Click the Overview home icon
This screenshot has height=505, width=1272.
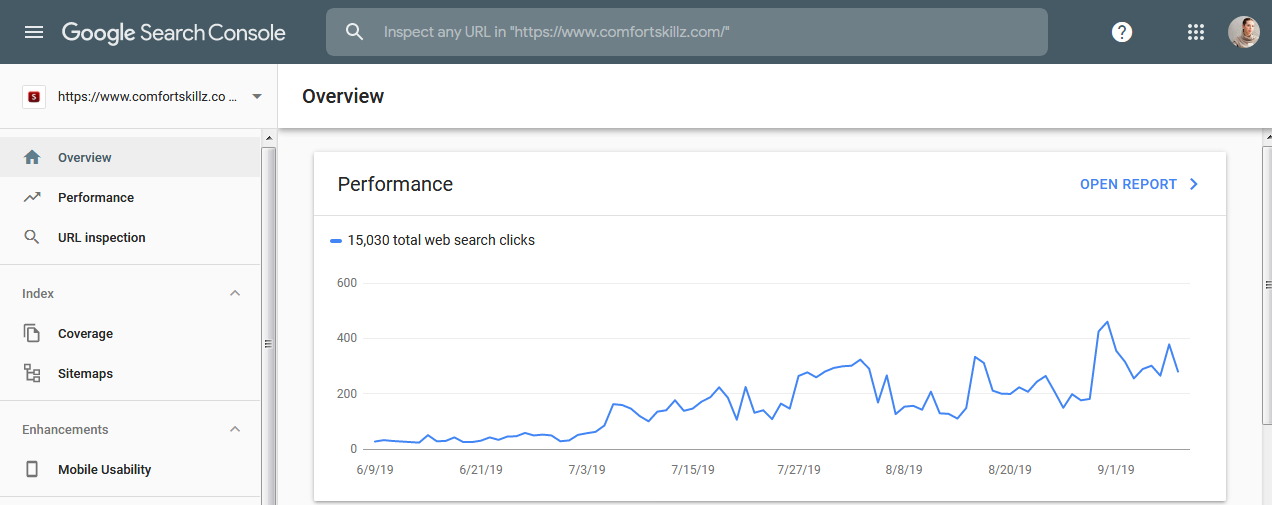pos(32,157)
